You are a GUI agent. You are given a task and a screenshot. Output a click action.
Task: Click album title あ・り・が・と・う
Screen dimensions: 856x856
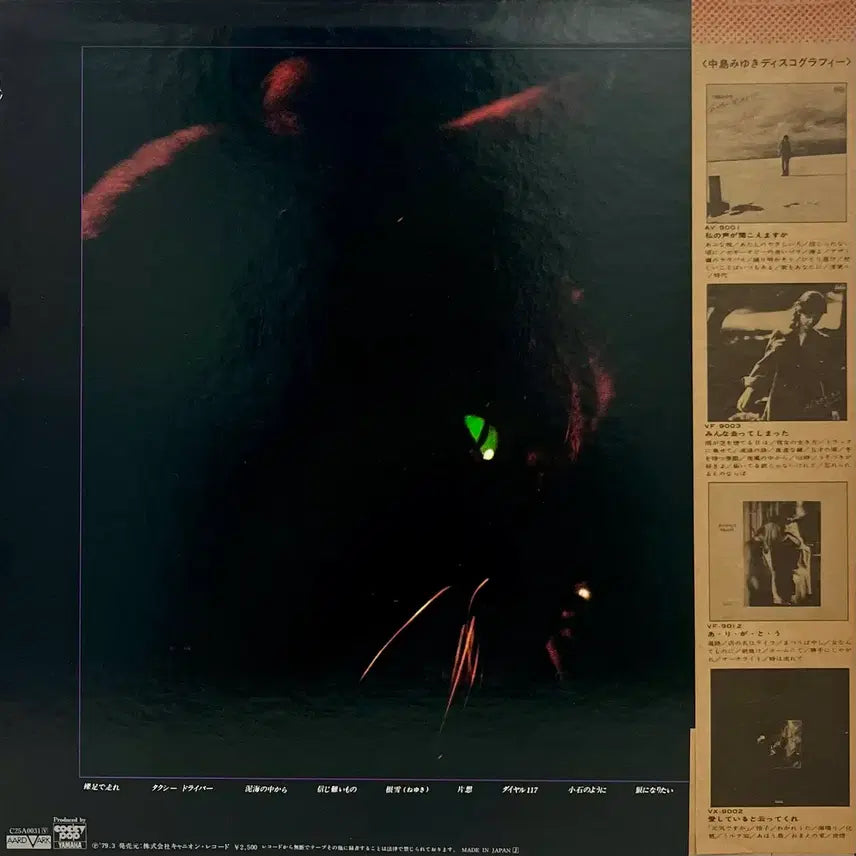(x=744, y=634)
